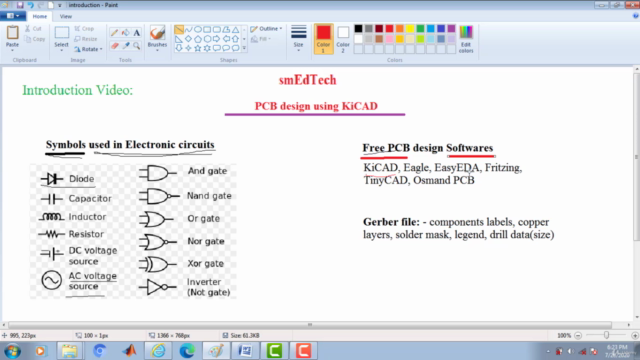
Task: Activate Color 2 selector
Action: (343, 39)
